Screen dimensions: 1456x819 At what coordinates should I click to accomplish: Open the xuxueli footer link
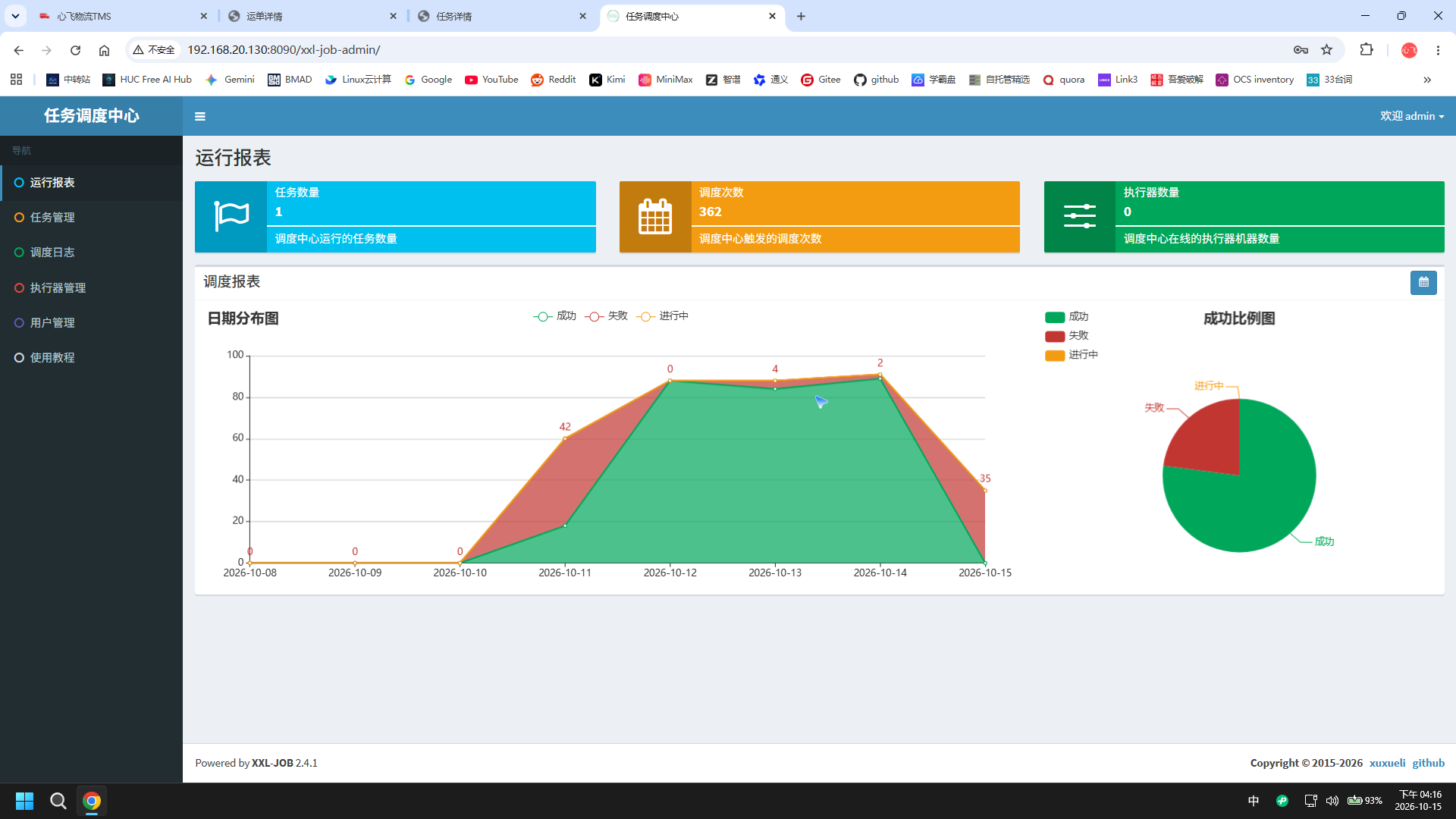pyautogui.click(x=1387, y=763)
